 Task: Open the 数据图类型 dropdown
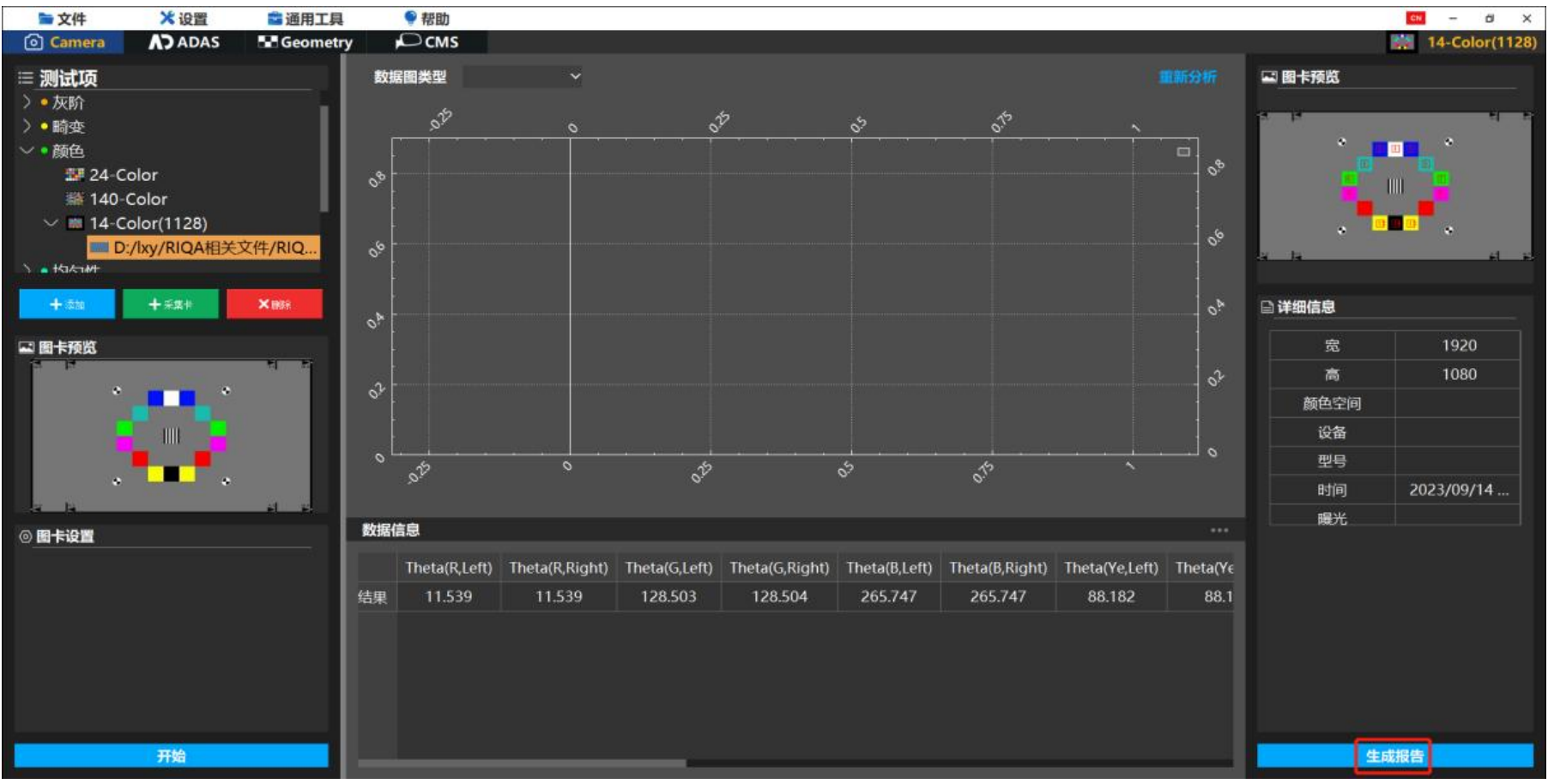(x=523, y=76)
